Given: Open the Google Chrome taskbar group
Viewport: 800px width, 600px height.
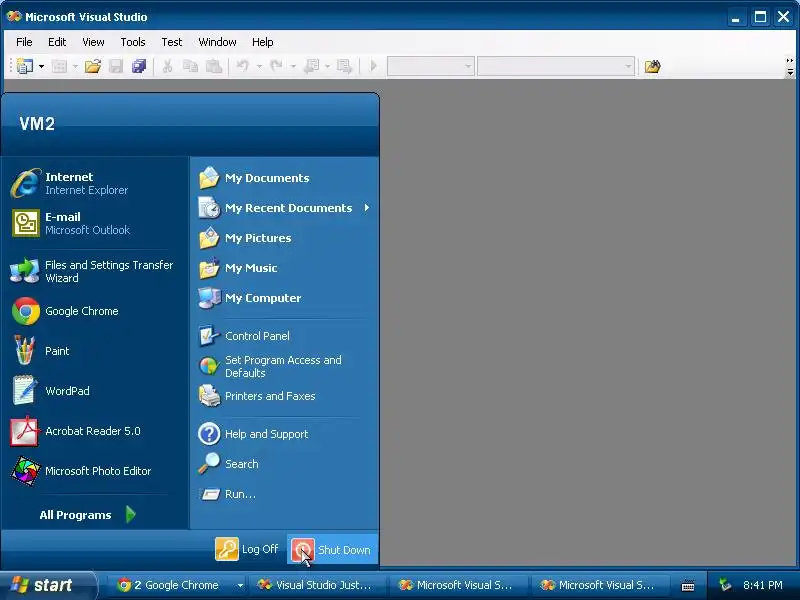Looking at the screenshot, I should coord(178,585).
